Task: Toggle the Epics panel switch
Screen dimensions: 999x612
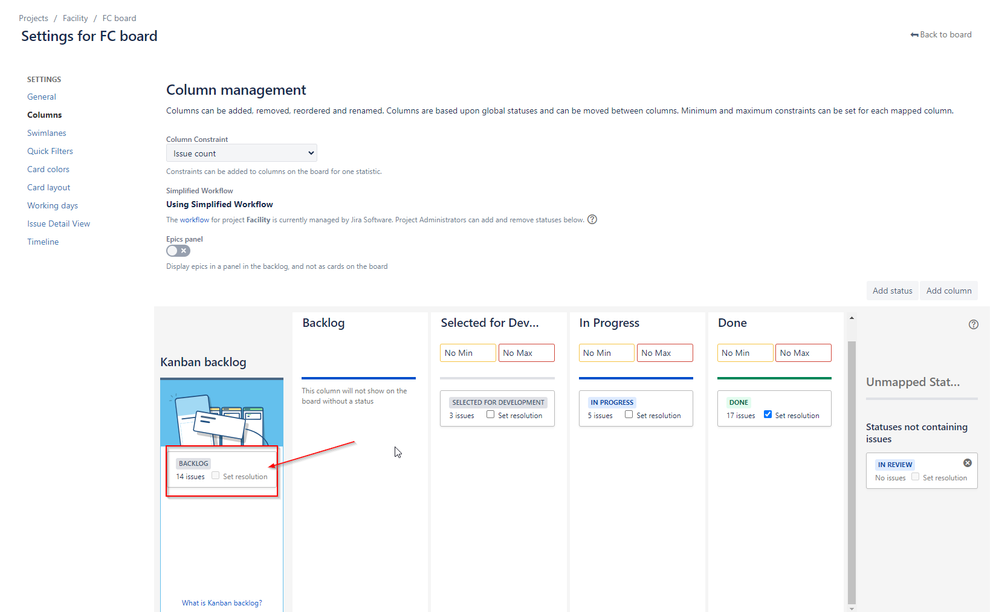Action: [178, 251]
